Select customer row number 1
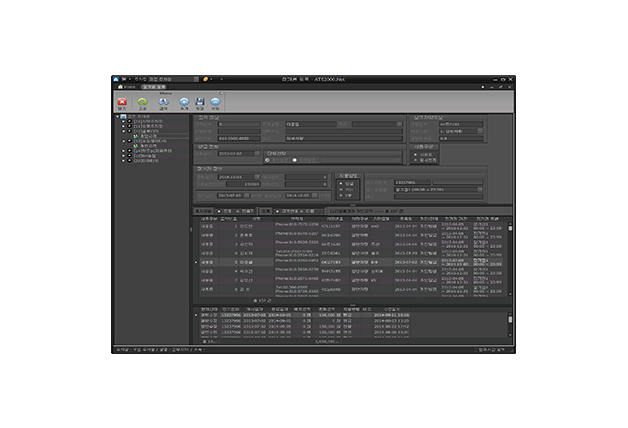The width and height of the screenshot is (628, 428). click(352, 226)
